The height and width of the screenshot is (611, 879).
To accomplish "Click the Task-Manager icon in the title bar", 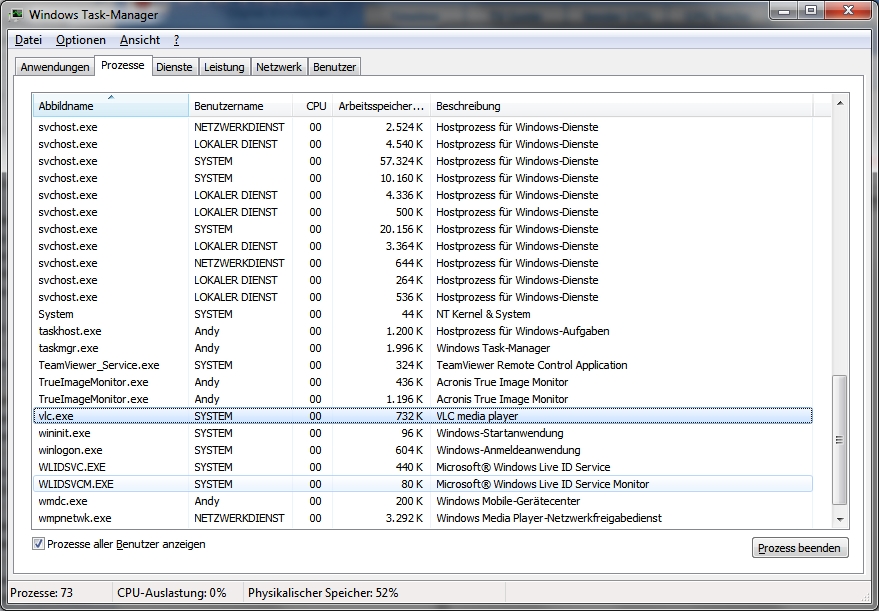I will point(16,14).
